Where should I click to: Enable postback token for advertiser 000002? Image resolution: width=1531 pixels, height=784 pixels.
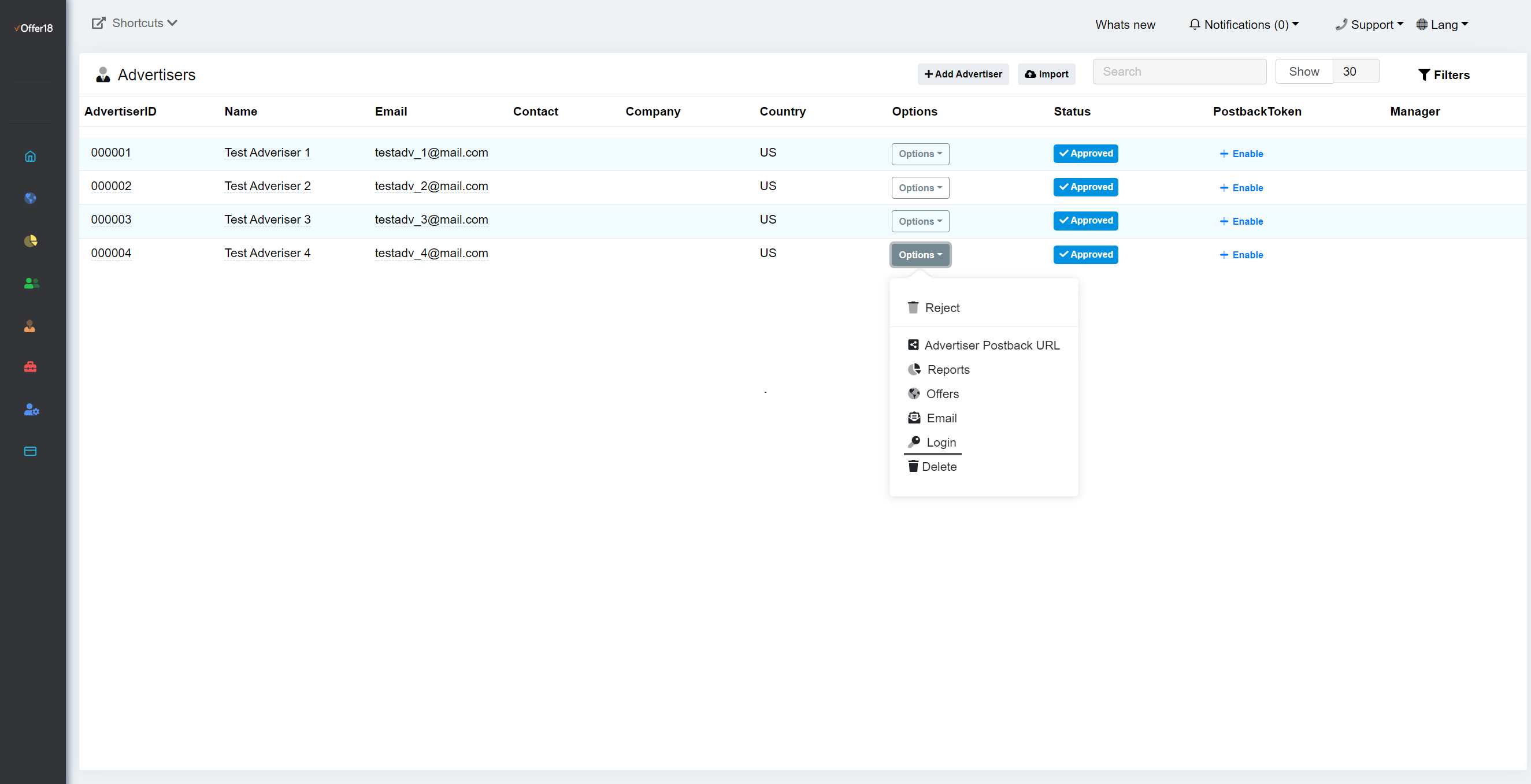point(1241,188)
